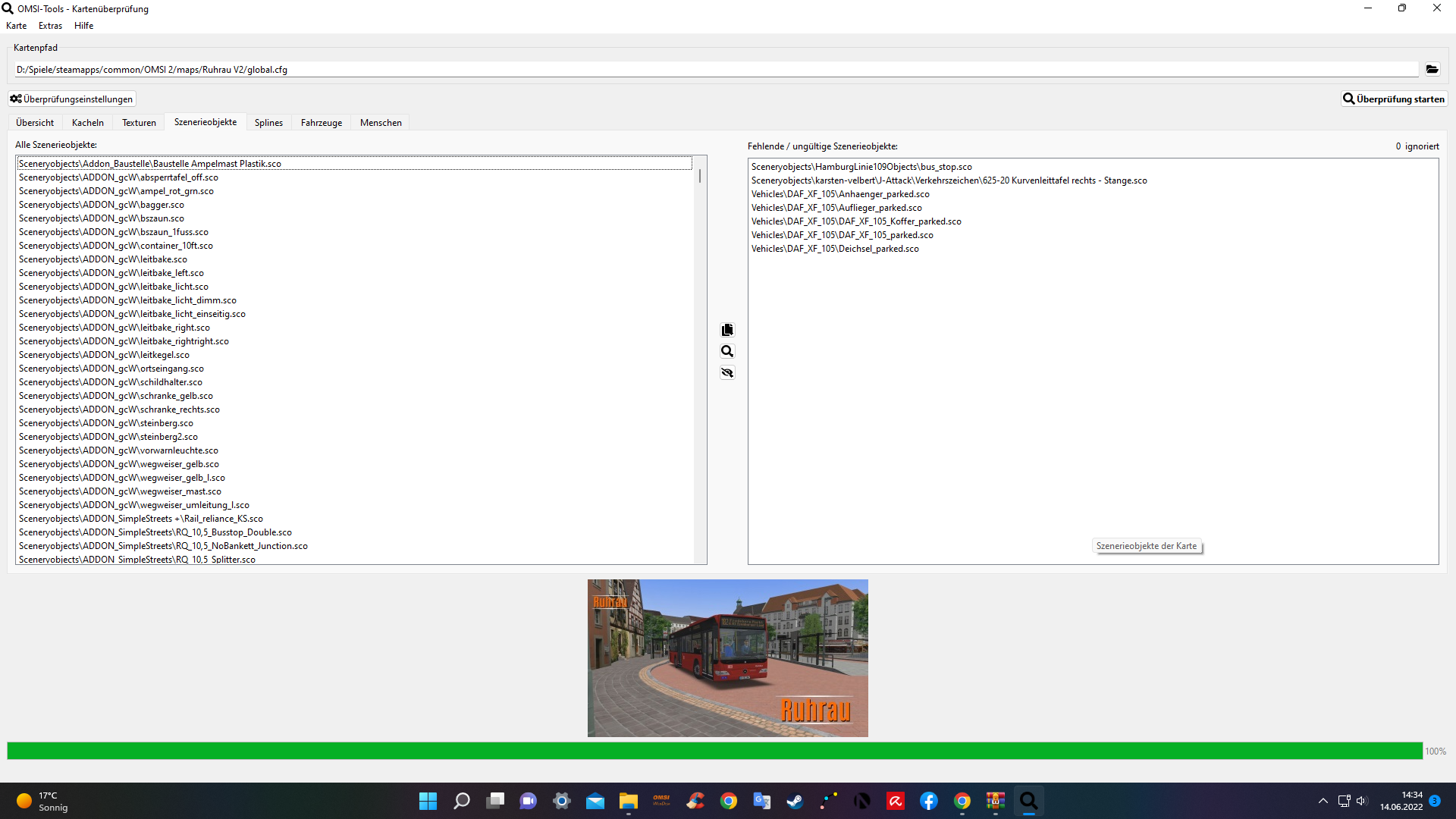Show hidden system tray icons chevron

1323,801
